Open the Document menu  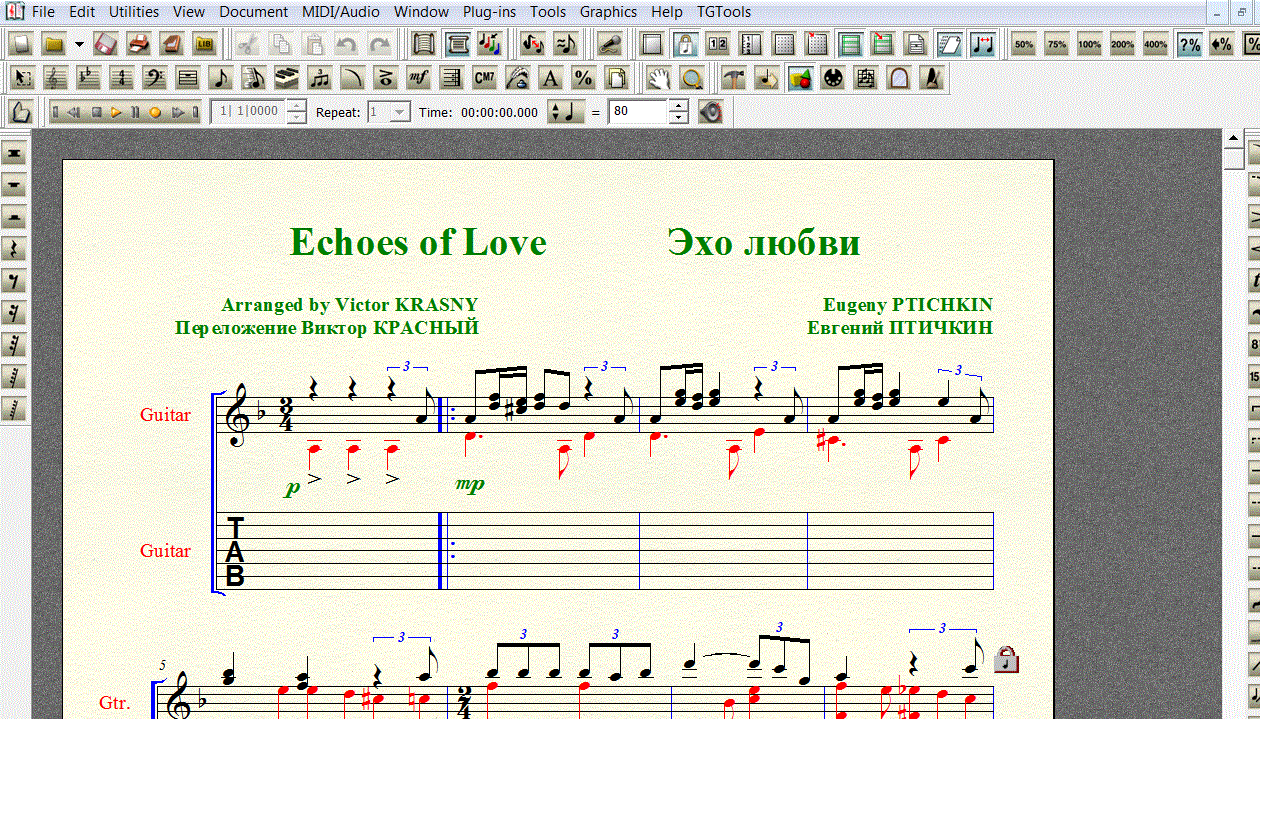coord(253,12)
